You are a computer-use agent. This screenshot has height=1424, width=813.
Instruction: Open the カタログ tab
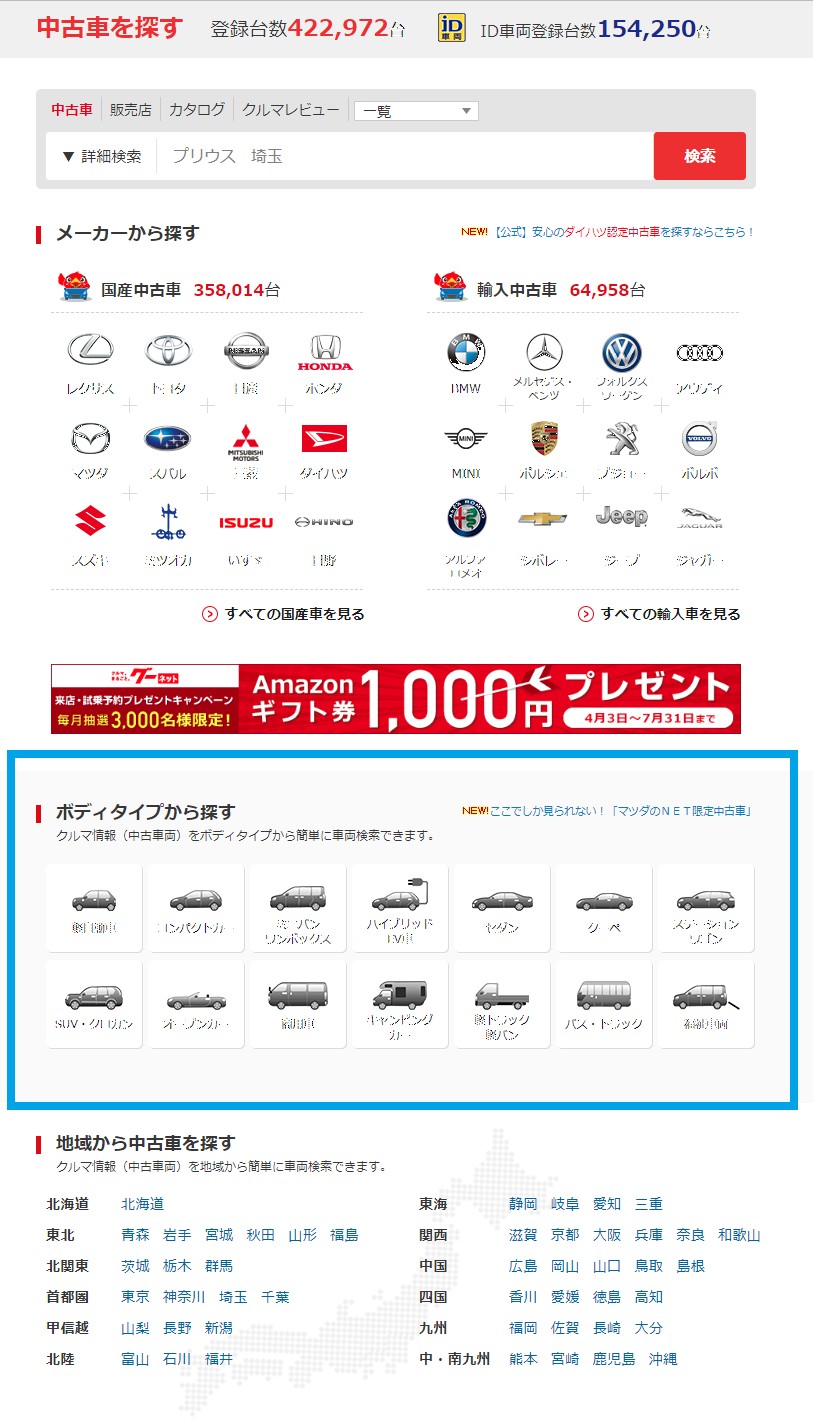197,110
